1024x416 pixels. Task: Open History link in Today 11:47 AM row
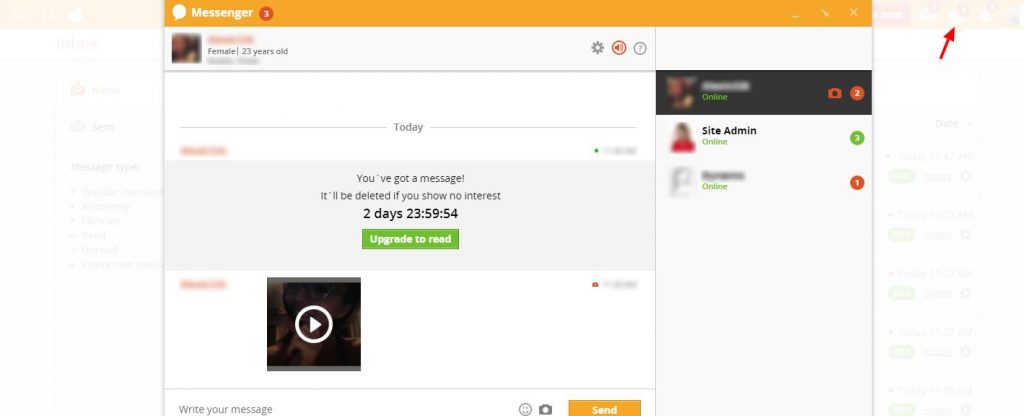coord(938,176)
